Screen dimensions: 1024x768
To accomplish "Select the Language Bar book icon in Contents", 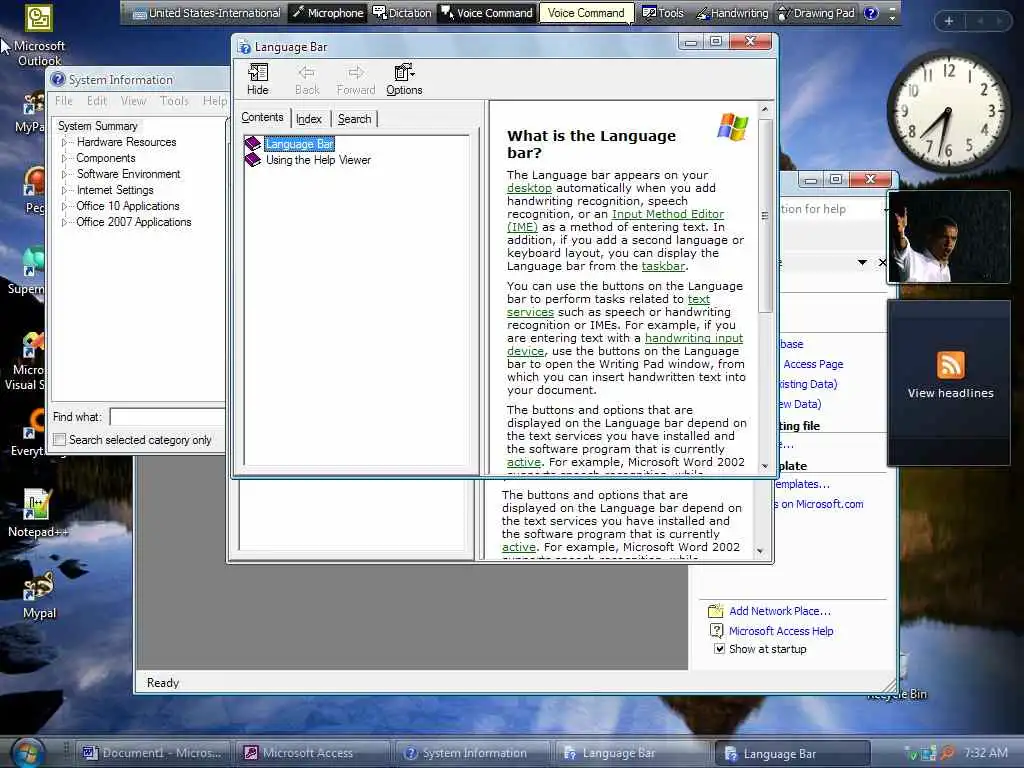I will click(x=253, y=144).
